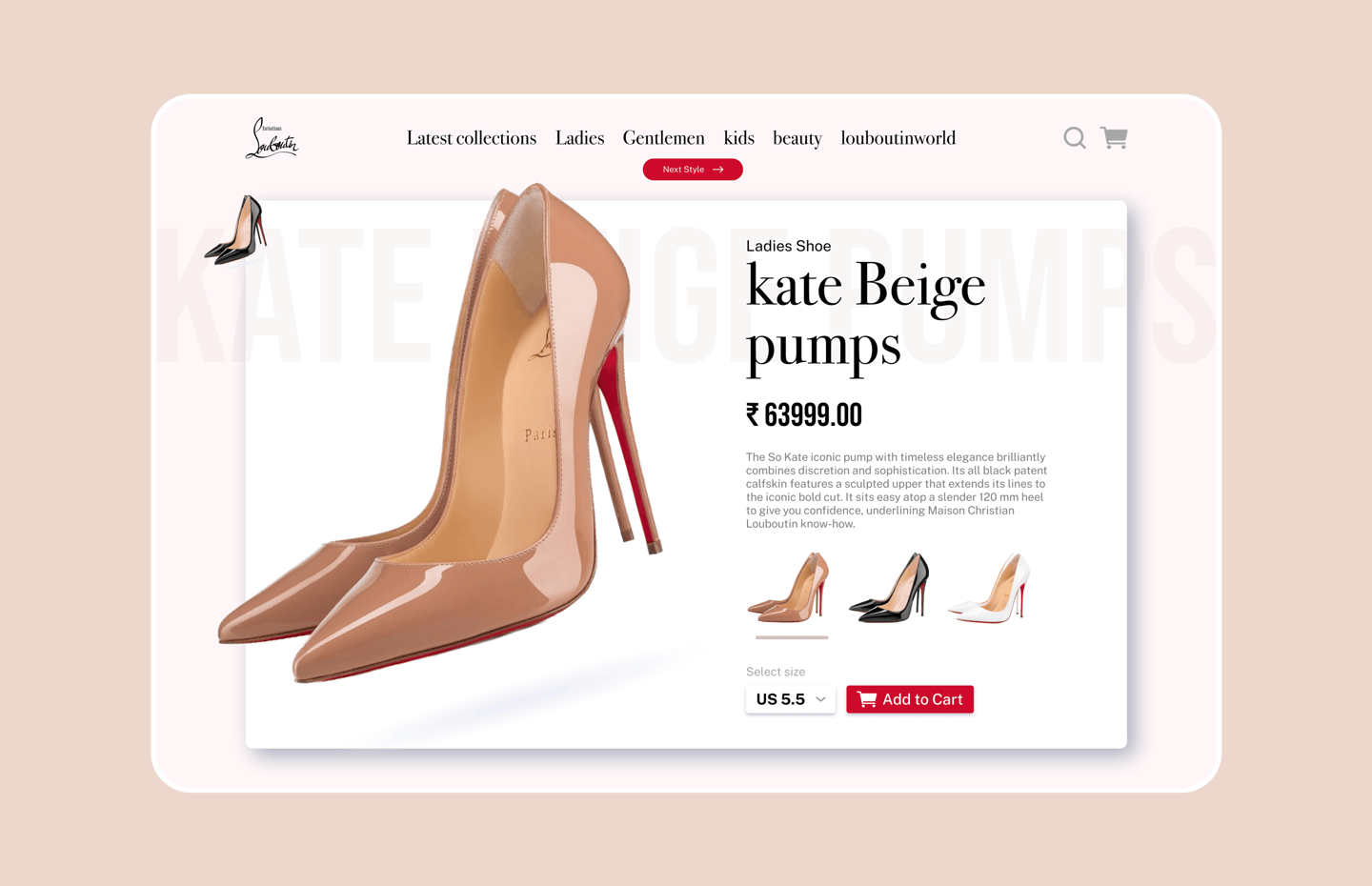Pick the white shoe color variant
Viewport: 1372px width, 886px height.
[x=990, y=588]
